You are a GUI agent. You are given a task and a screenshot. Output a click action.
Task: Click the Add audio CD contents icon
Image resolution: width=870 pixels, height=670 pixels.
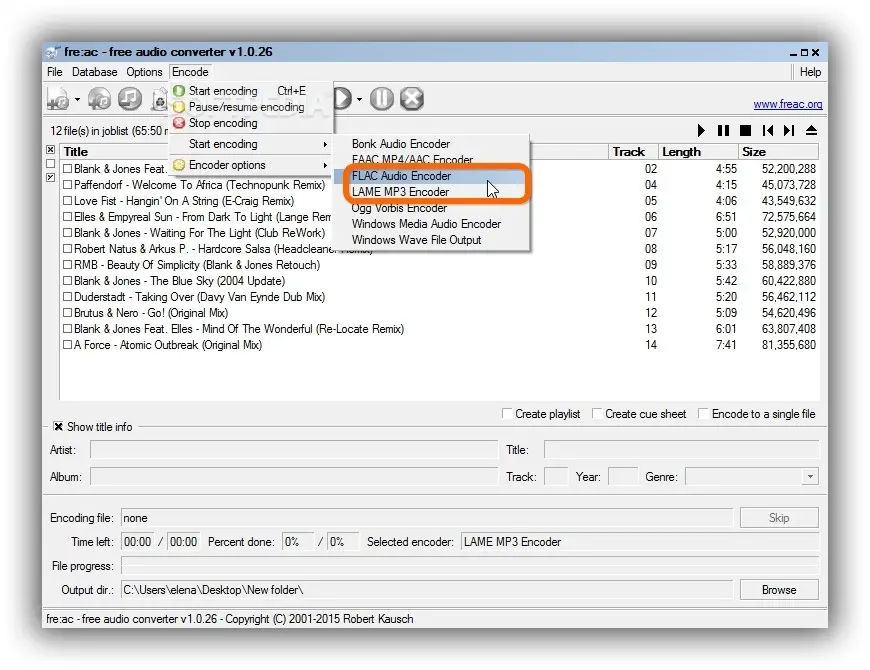(99, 99)
